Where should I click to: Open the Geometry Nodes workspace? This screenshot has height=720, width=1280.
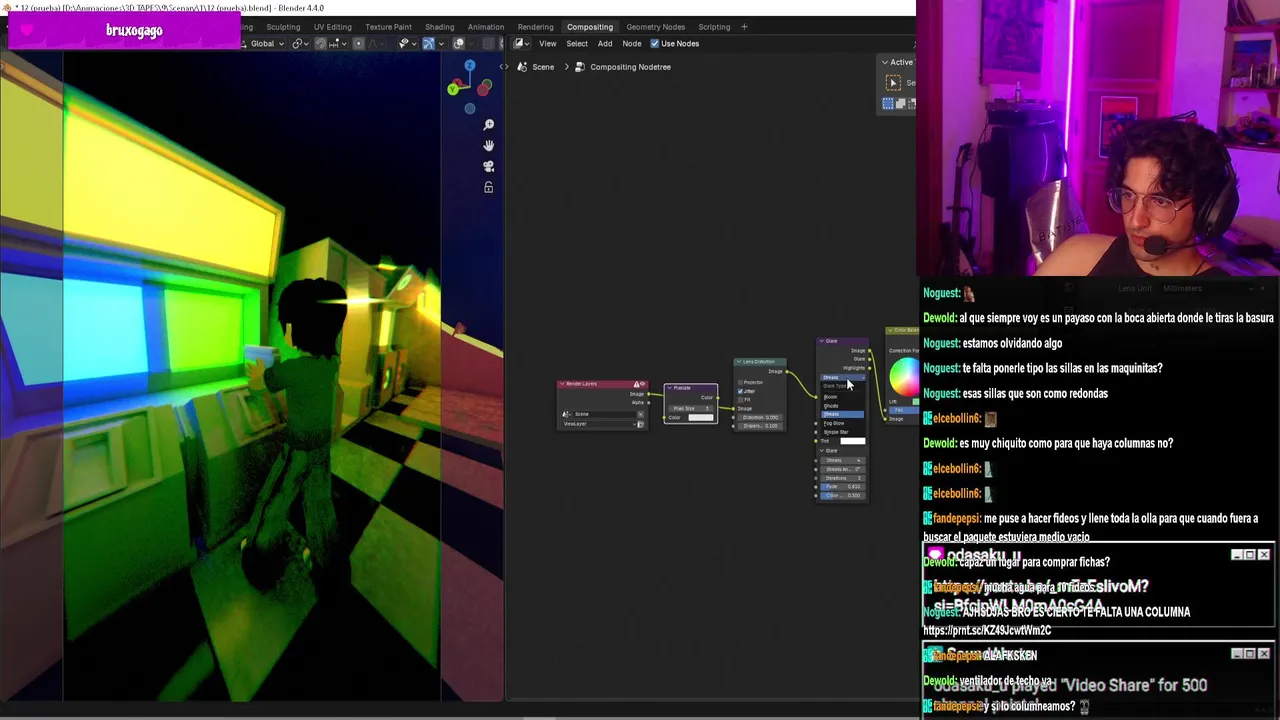pos(656,27)
